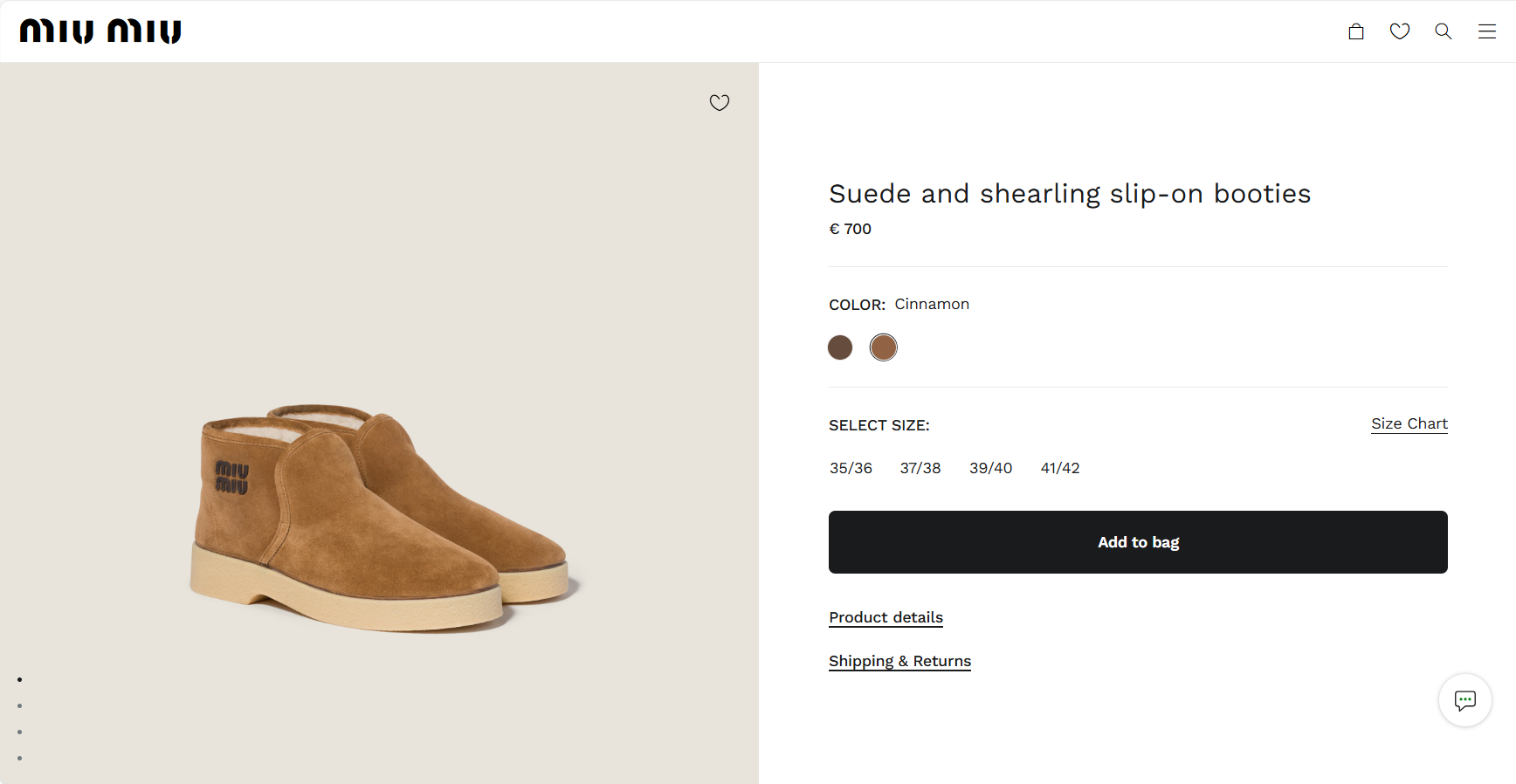Open the wishlist heart in header
The width and height of the screenshot is (1516, 784).
1399,32
